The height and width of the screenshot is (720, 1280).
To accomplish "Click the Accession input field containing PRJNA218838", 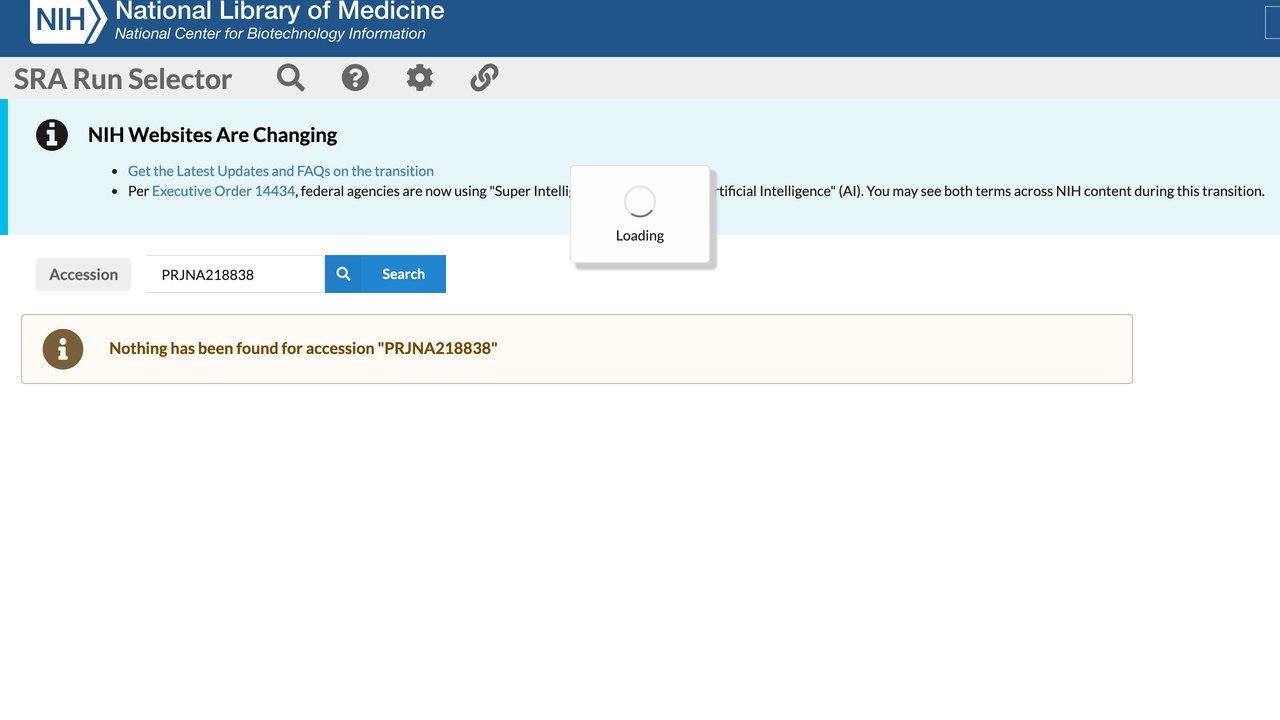I will (x=235, y=274).
